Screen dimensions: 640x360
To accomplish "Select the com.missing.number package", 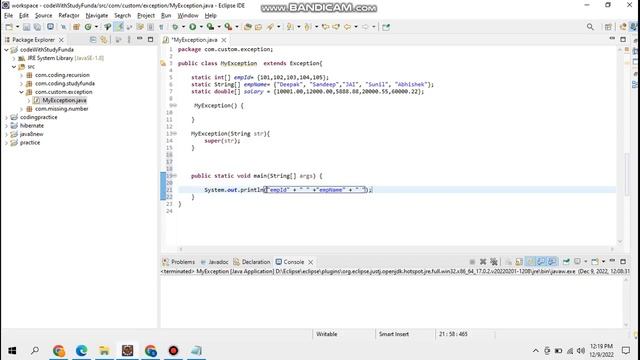I will point(62,109).
